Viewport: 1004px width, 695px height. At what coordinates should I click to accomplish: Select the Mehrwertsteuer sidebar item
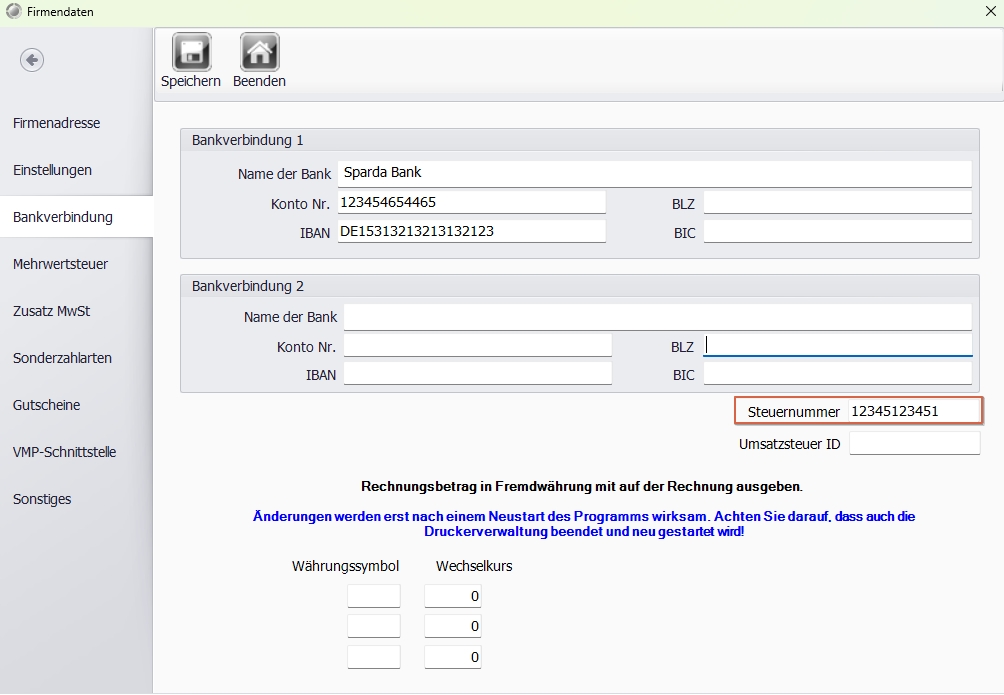click(x=61, y=264)
